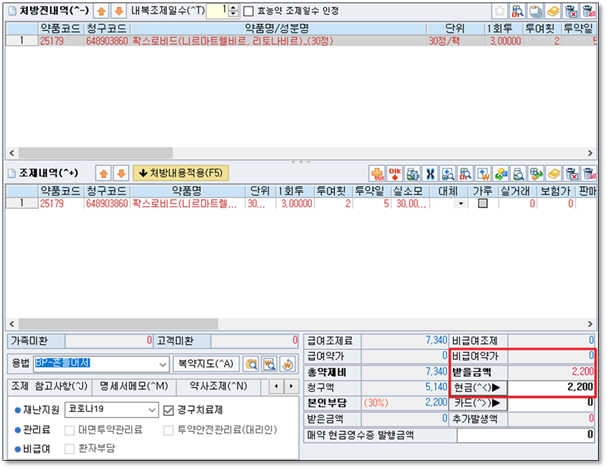The height and width of the screenshot is (469, 607).
Task: Uncheck the 경구치료제 checkbox
Action: pyautogui.click(x=168, y=409)
